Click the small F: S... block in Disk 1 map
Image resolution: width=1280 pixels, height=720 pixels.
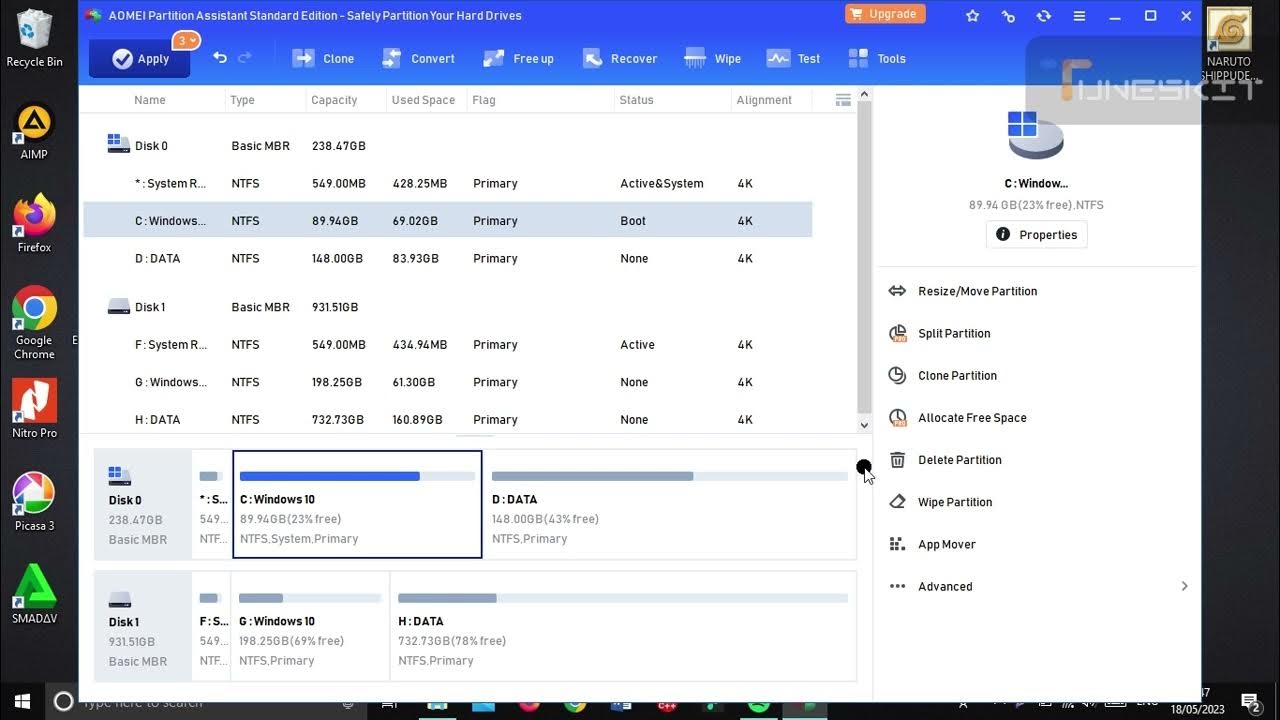[x=211, y=626]
